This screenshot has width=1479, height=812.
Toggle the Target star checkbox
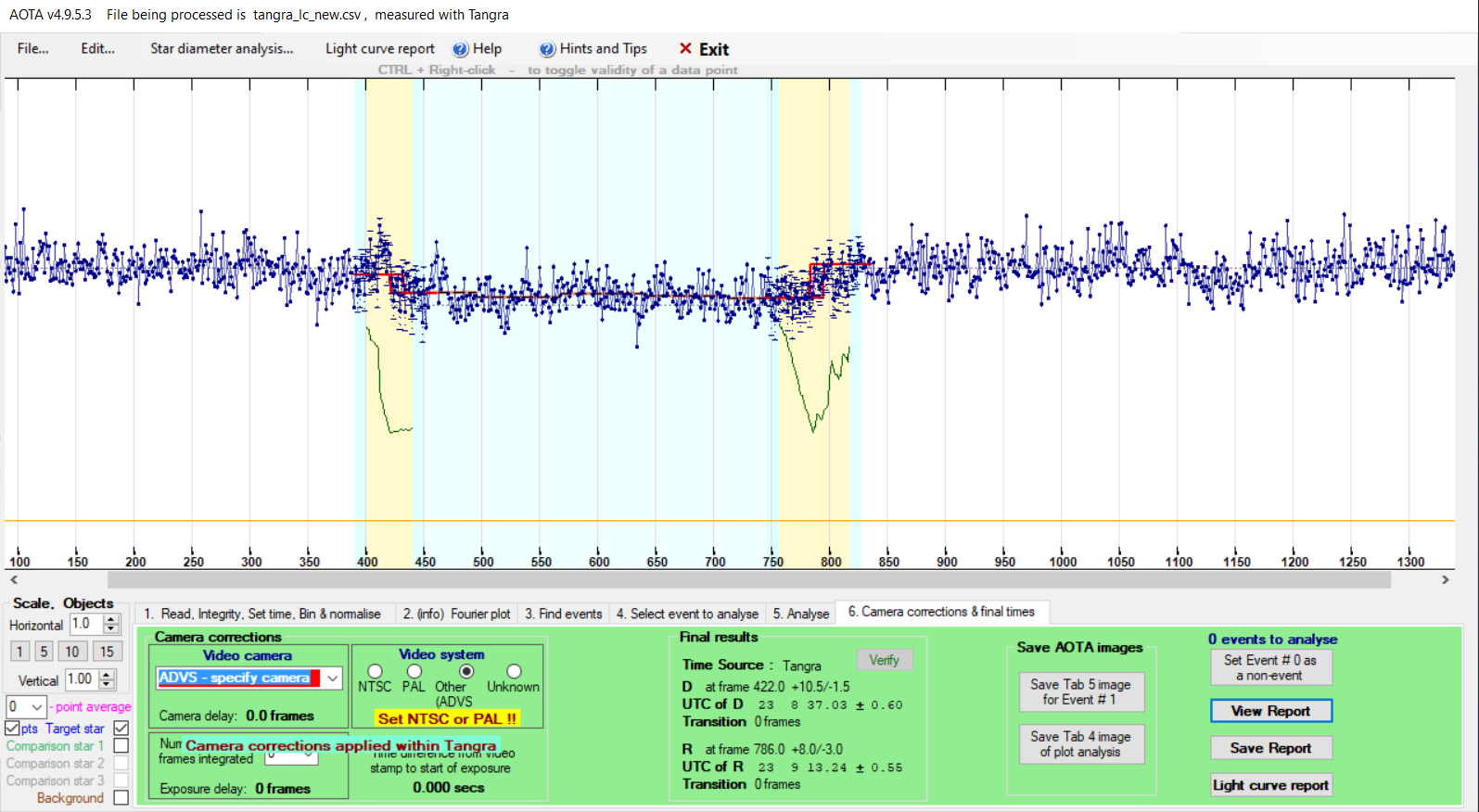tap(121, 729)
